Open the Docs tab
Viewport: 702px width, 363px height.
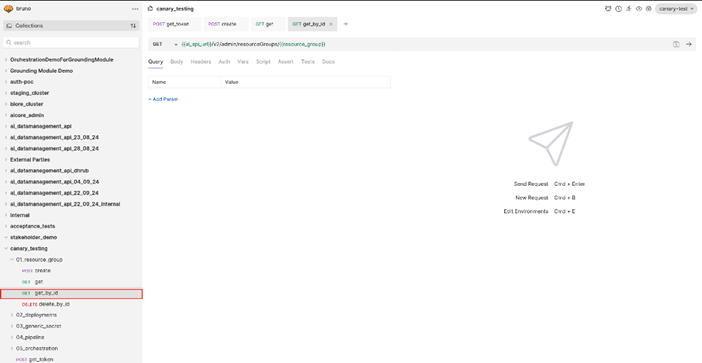click(328, 62)
